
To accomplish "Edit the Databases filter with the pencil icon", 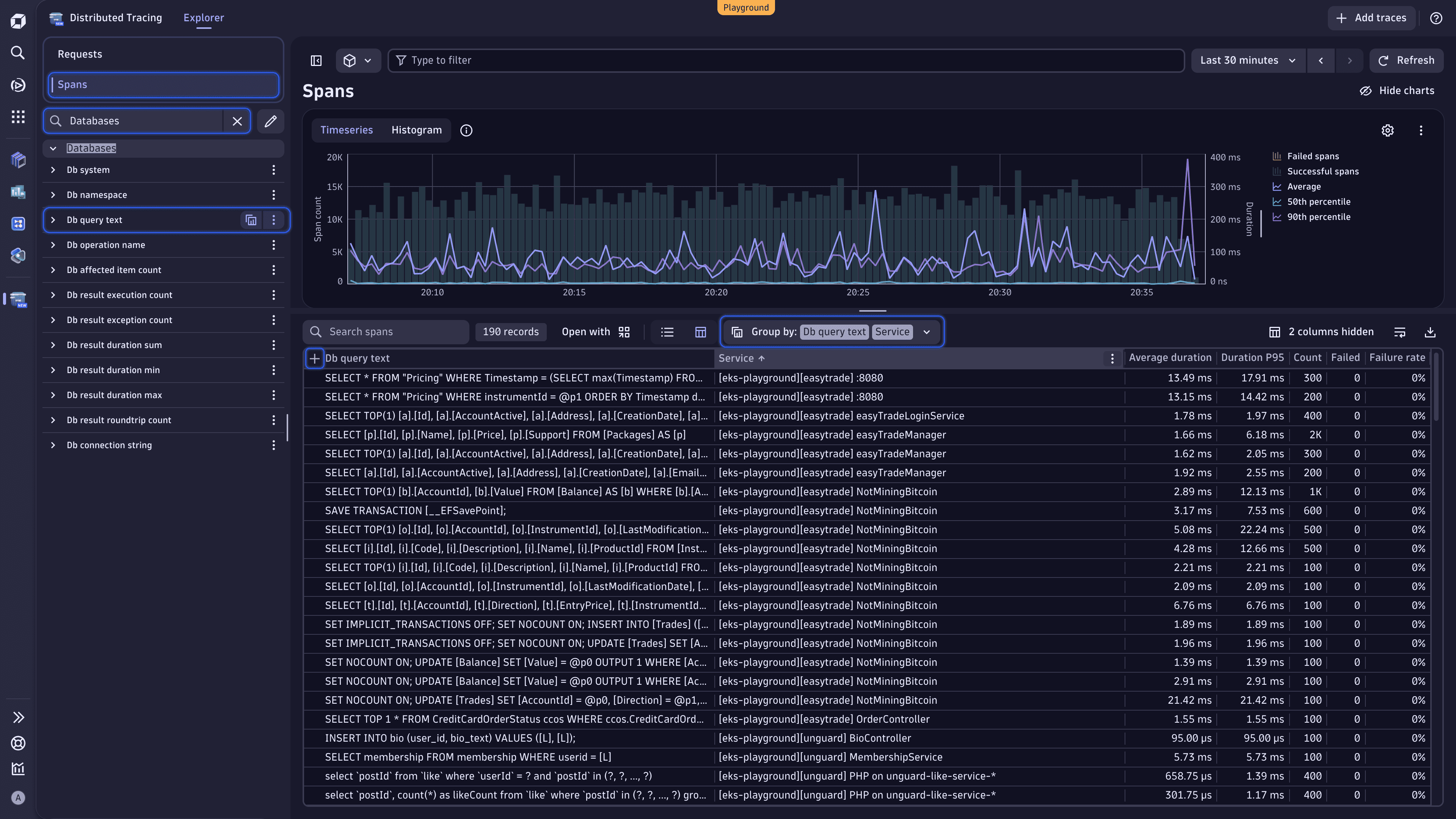I will point(270,121).
